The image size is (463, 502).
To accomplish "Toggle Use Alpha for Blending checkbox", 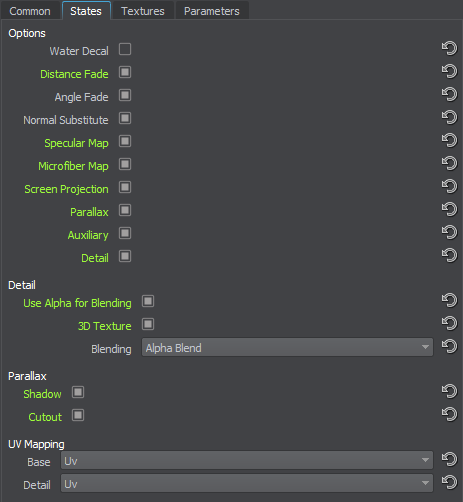I will pos(148,301).
